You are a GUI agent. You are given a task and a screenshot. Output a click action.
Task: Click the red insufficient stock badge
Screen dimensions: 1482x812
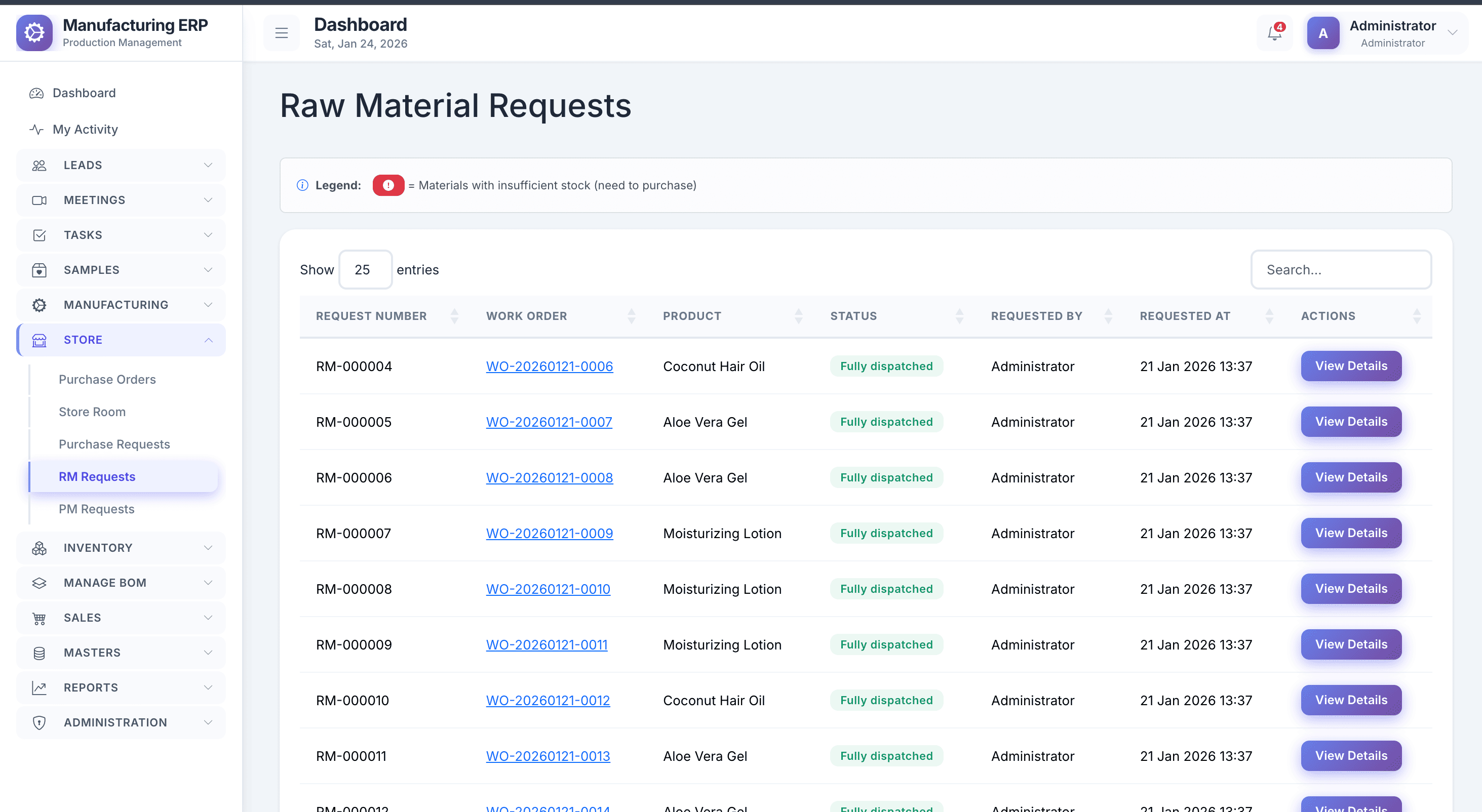point(388,185)
